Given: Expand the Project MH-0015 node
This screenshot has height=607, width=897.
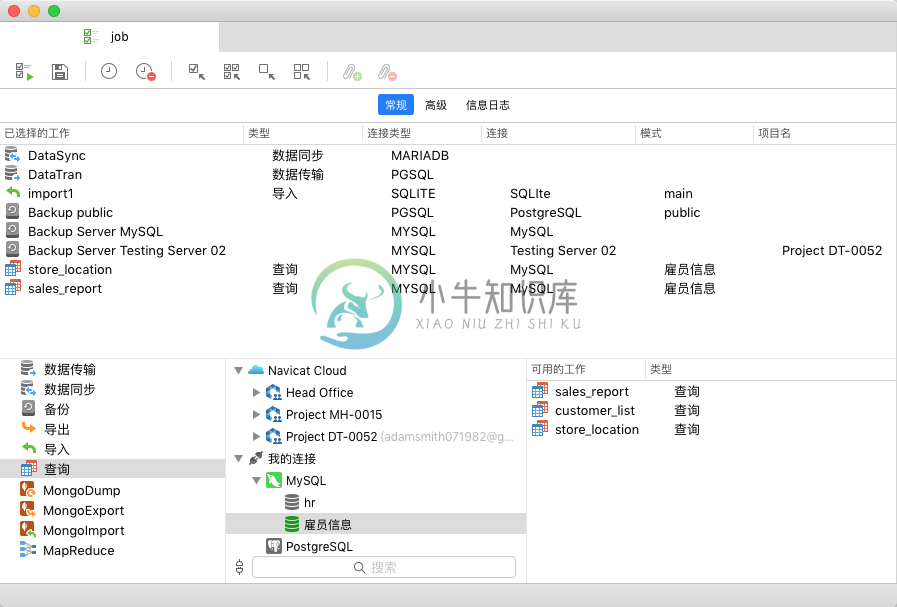Looking at the screenshot, I should click(256, 414).
